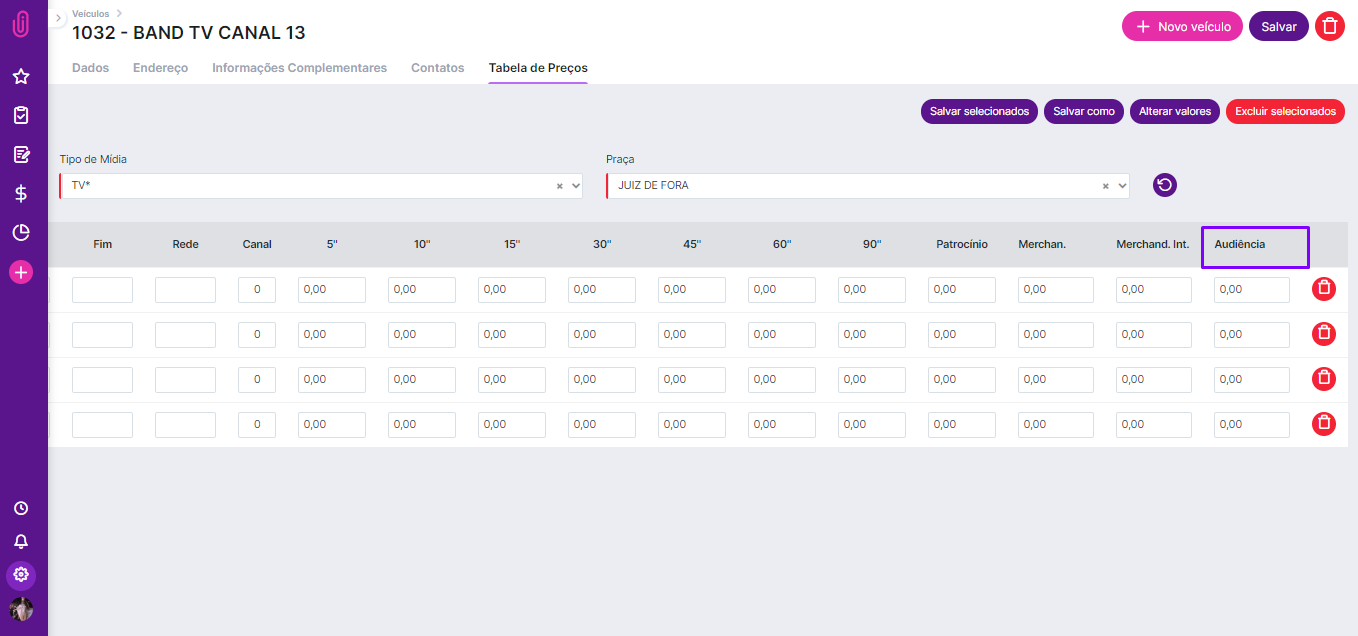
Task: Open the Informações Complementares tab
Action: pyautogui.click(x=299, y=68)
